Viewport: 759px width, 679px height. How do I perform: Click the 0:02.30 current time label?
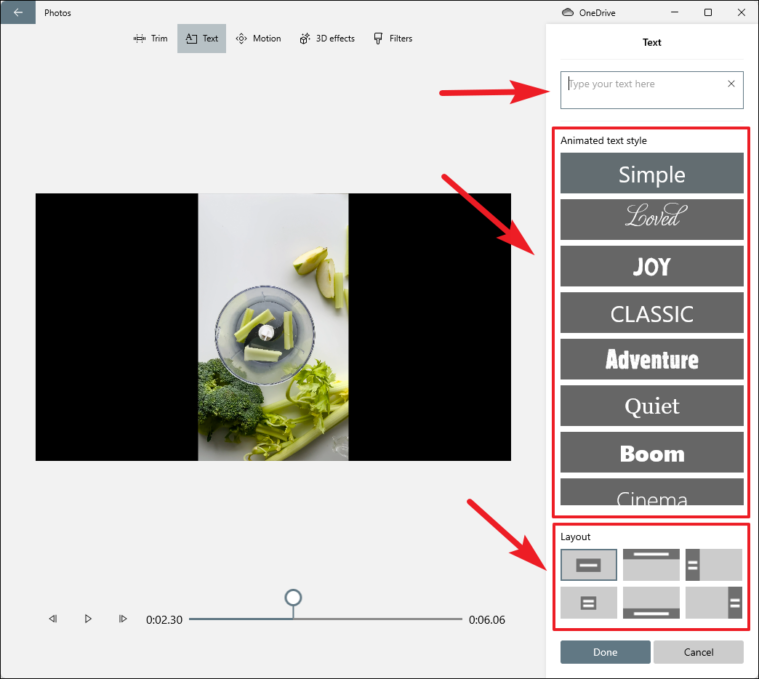click(164, 620)
